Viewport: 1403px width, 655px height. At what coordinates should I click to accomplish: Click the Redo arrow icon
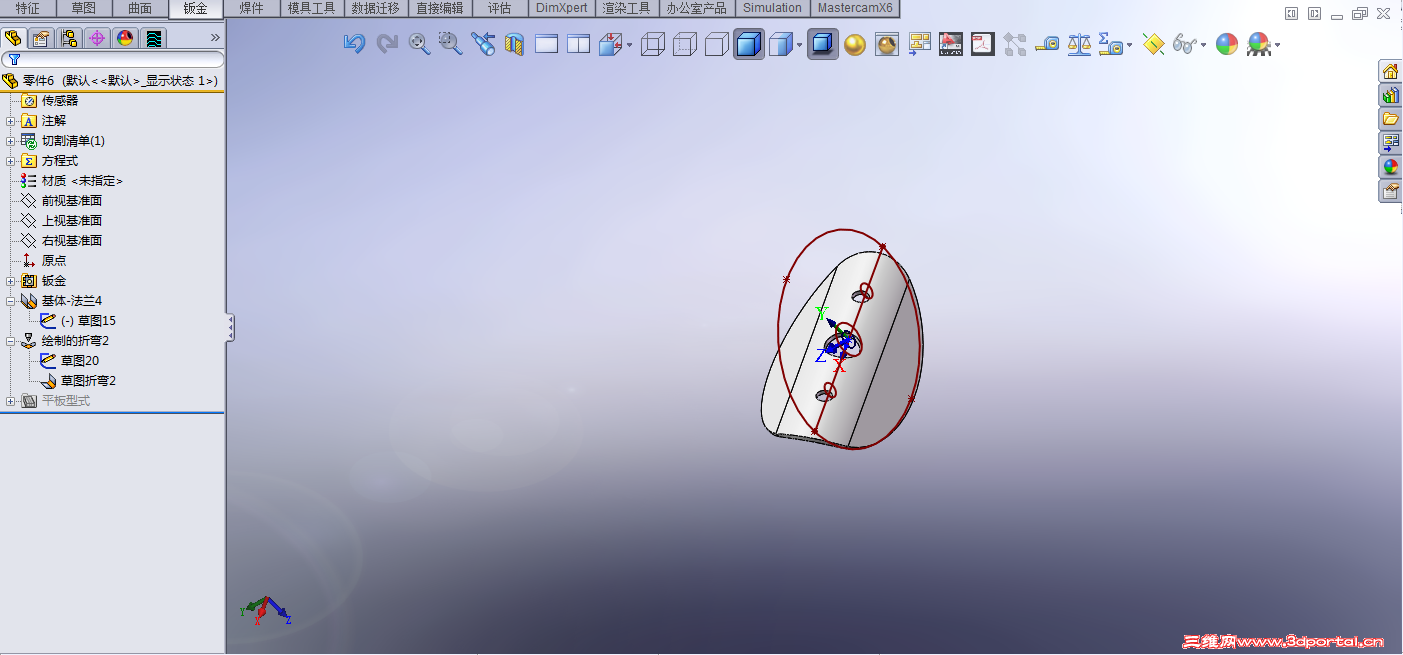tap(387, 44)
